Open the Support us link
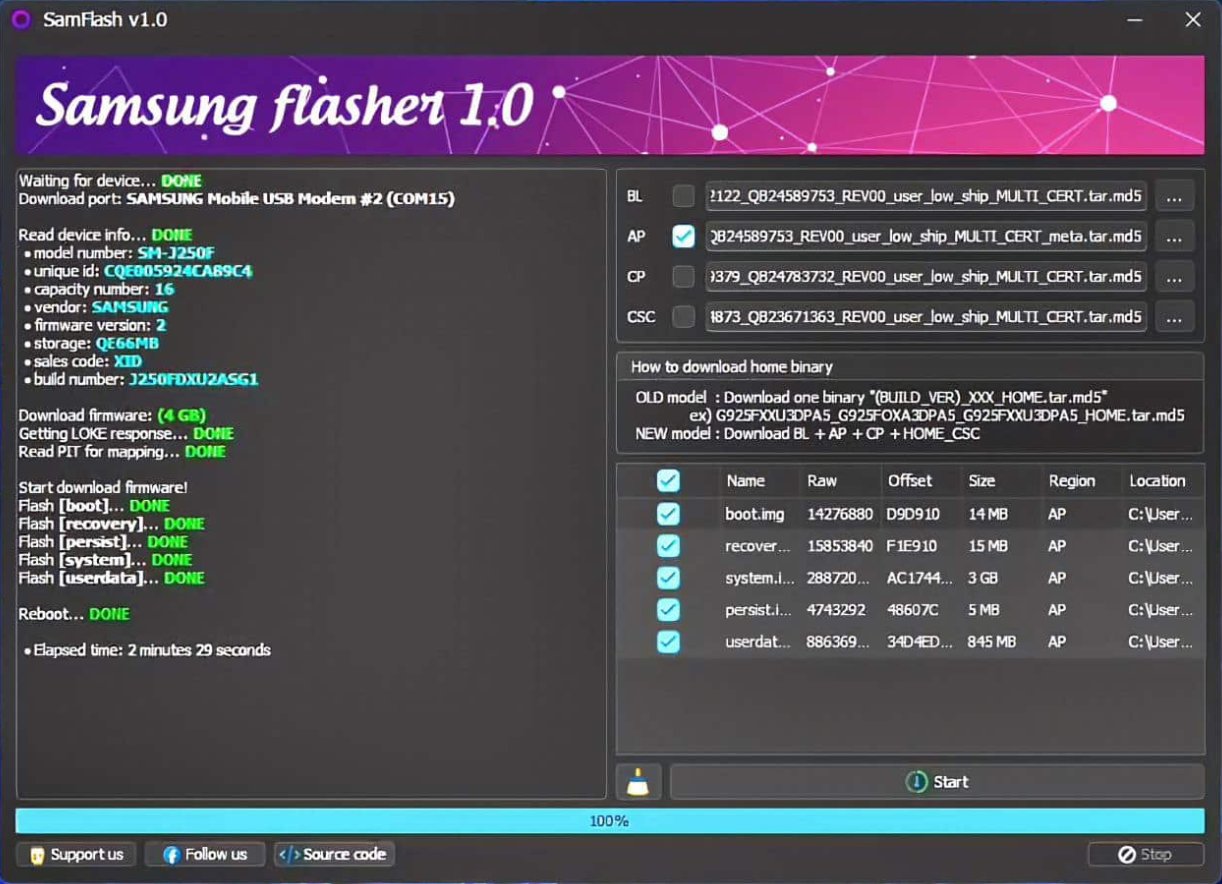The width and height of the screenshot is (1222, 884). point(76,854)
